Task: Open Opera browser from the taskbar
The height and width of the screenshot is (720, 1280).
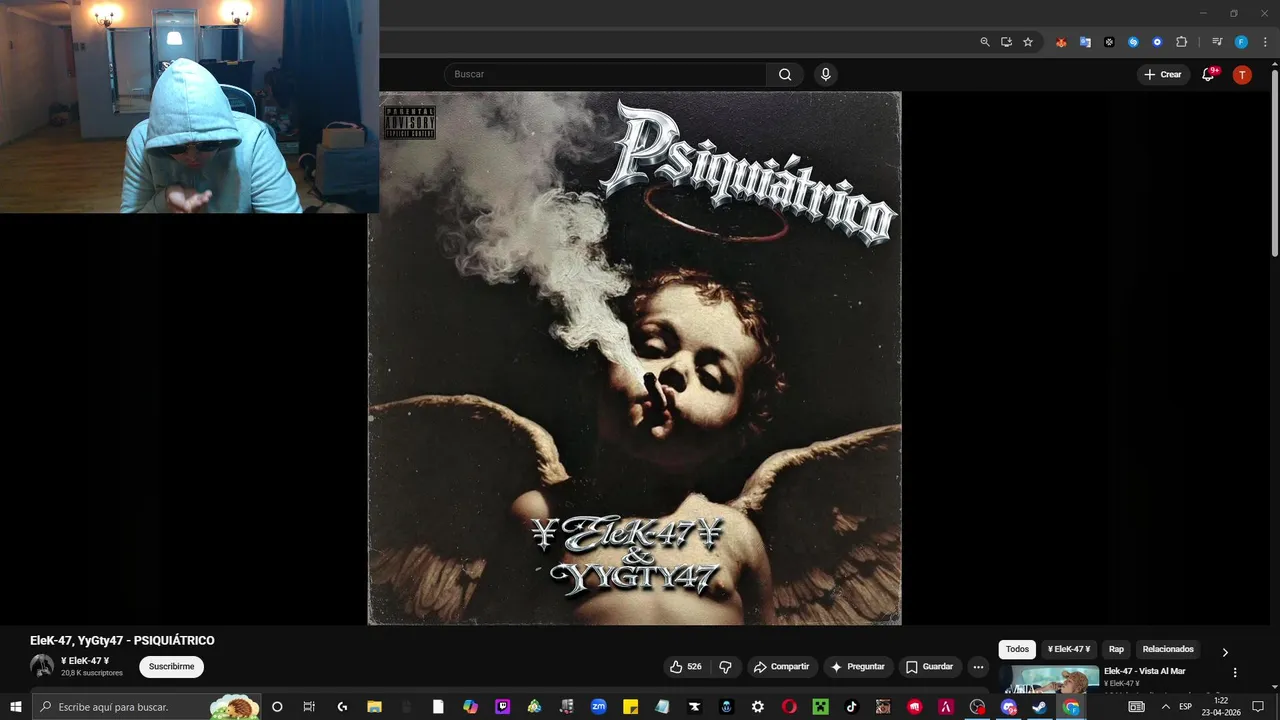Action: (790, 707)
